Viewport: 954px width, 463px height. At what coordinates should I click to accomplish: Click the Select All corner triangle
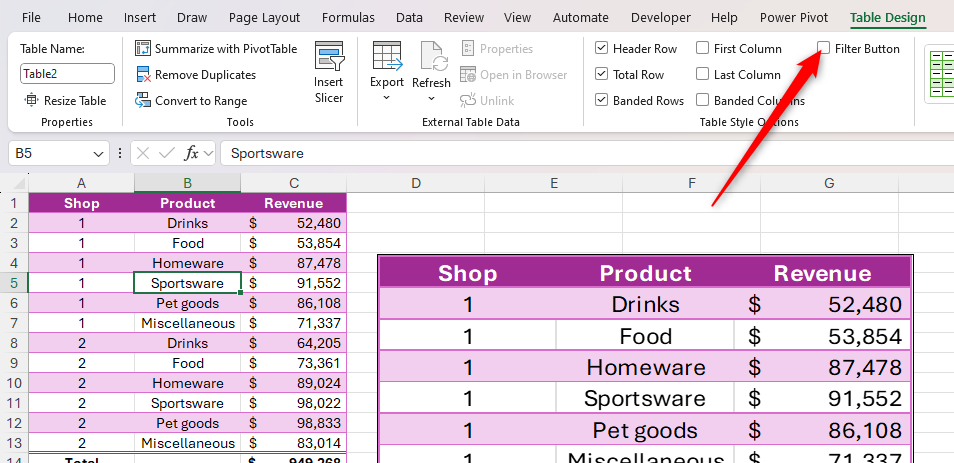click(x=20, y=183)
